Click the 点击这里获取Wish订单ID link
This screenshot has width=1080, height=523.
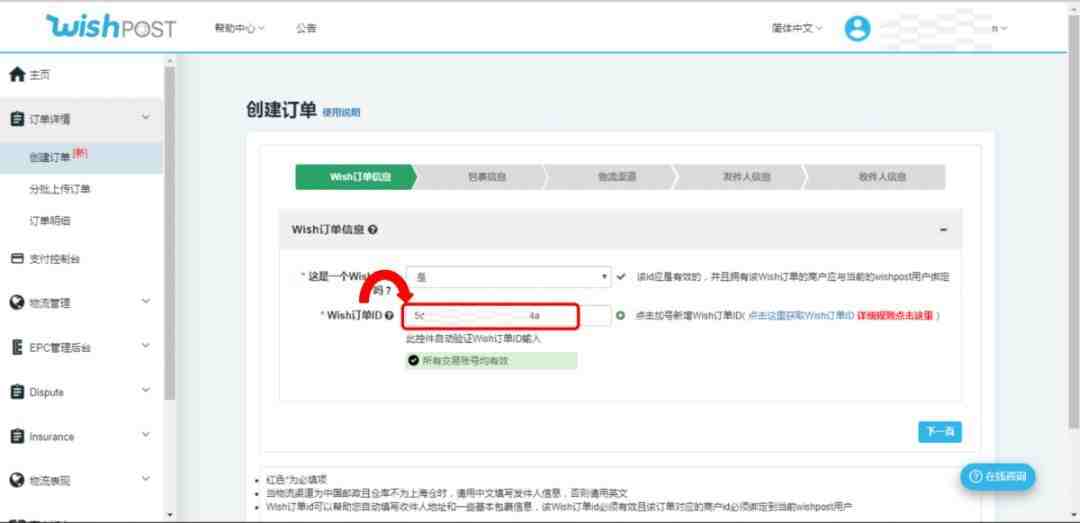pyautogui.click(x=800, y=315)
